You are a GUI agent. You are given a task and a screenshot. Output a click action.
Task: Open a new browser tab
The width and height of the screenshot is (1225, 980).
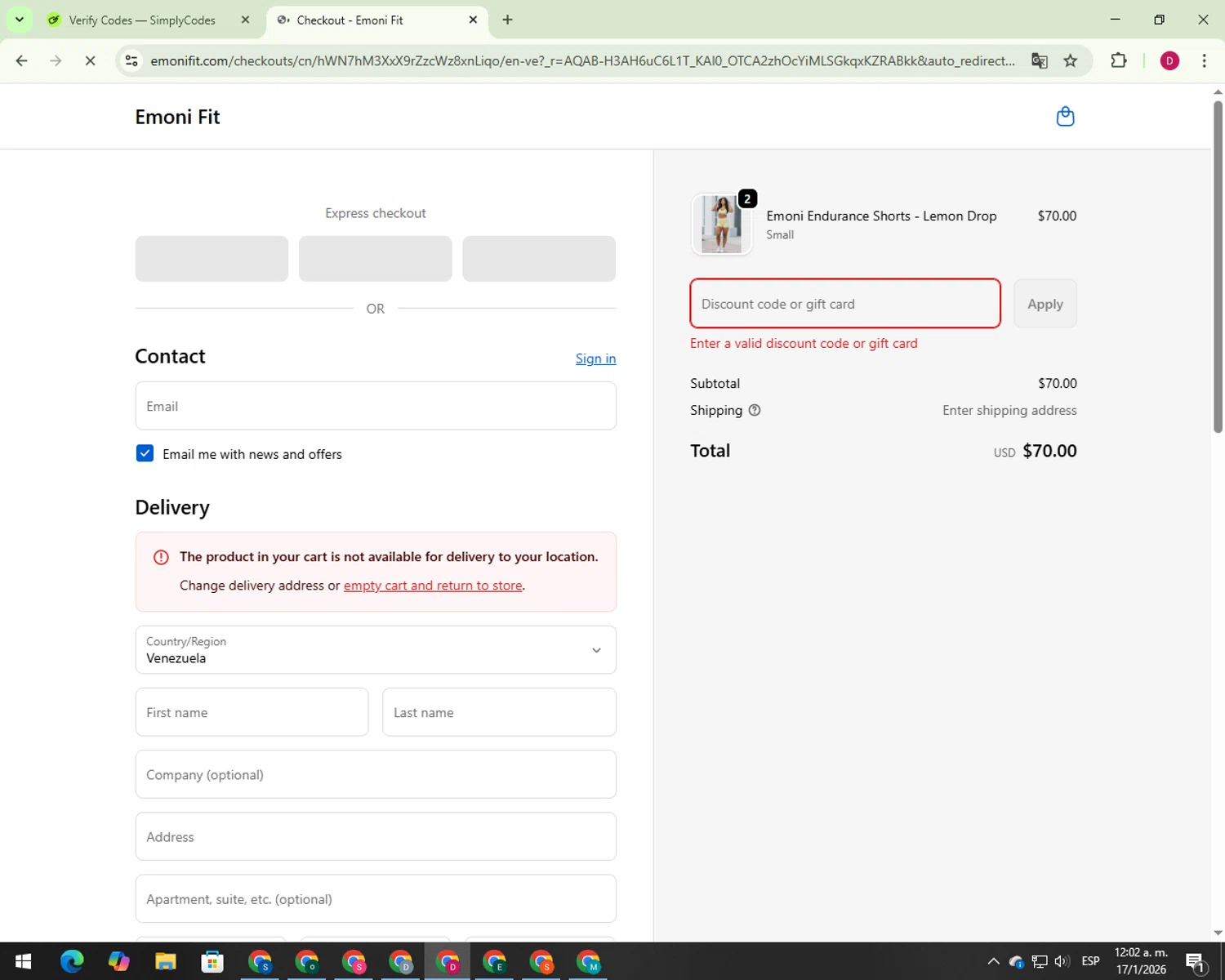click(x=507, y=20)
